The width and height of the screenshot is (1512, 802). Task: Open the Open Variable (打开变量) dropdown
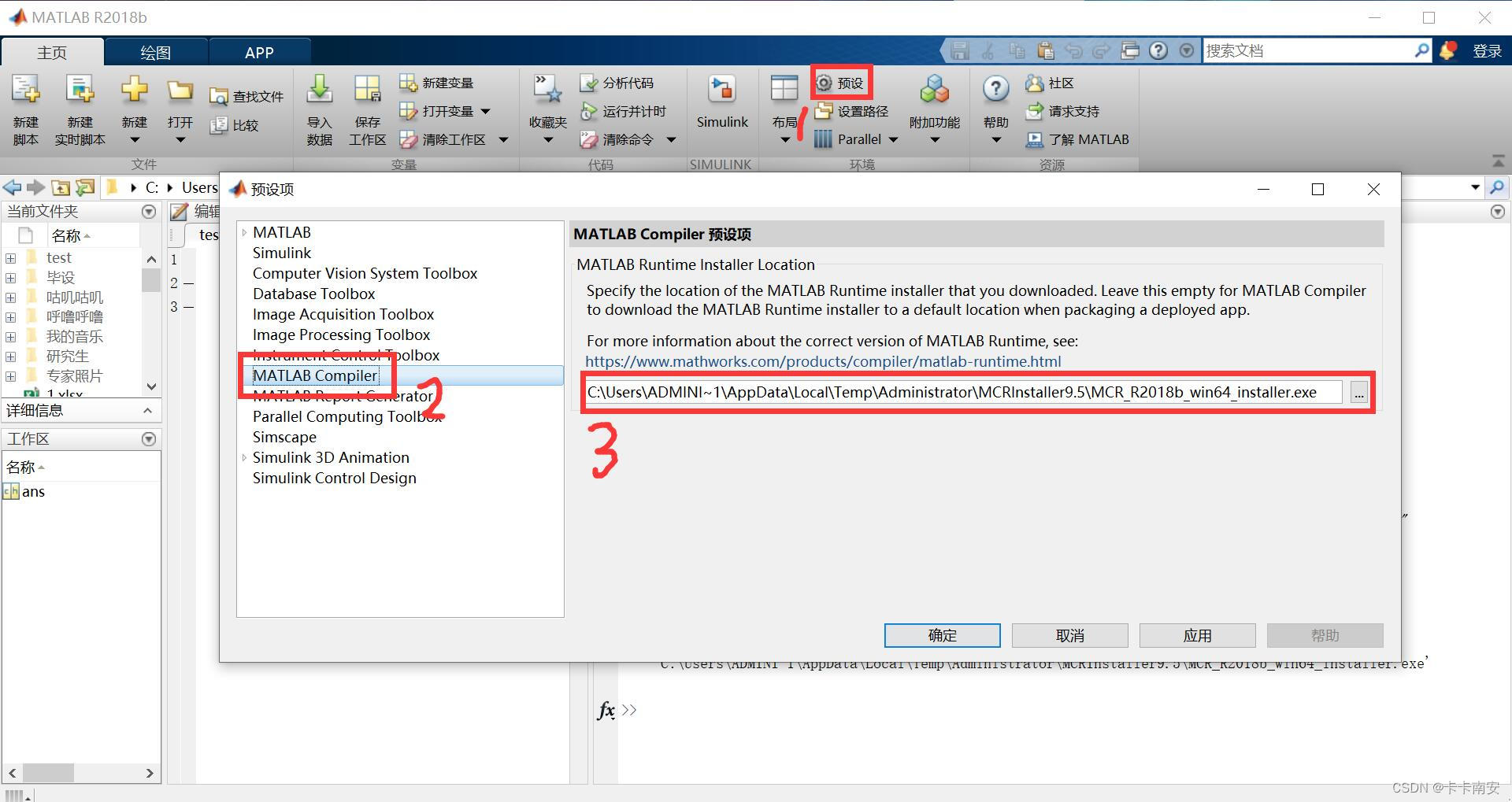click(x=486, y=112)
